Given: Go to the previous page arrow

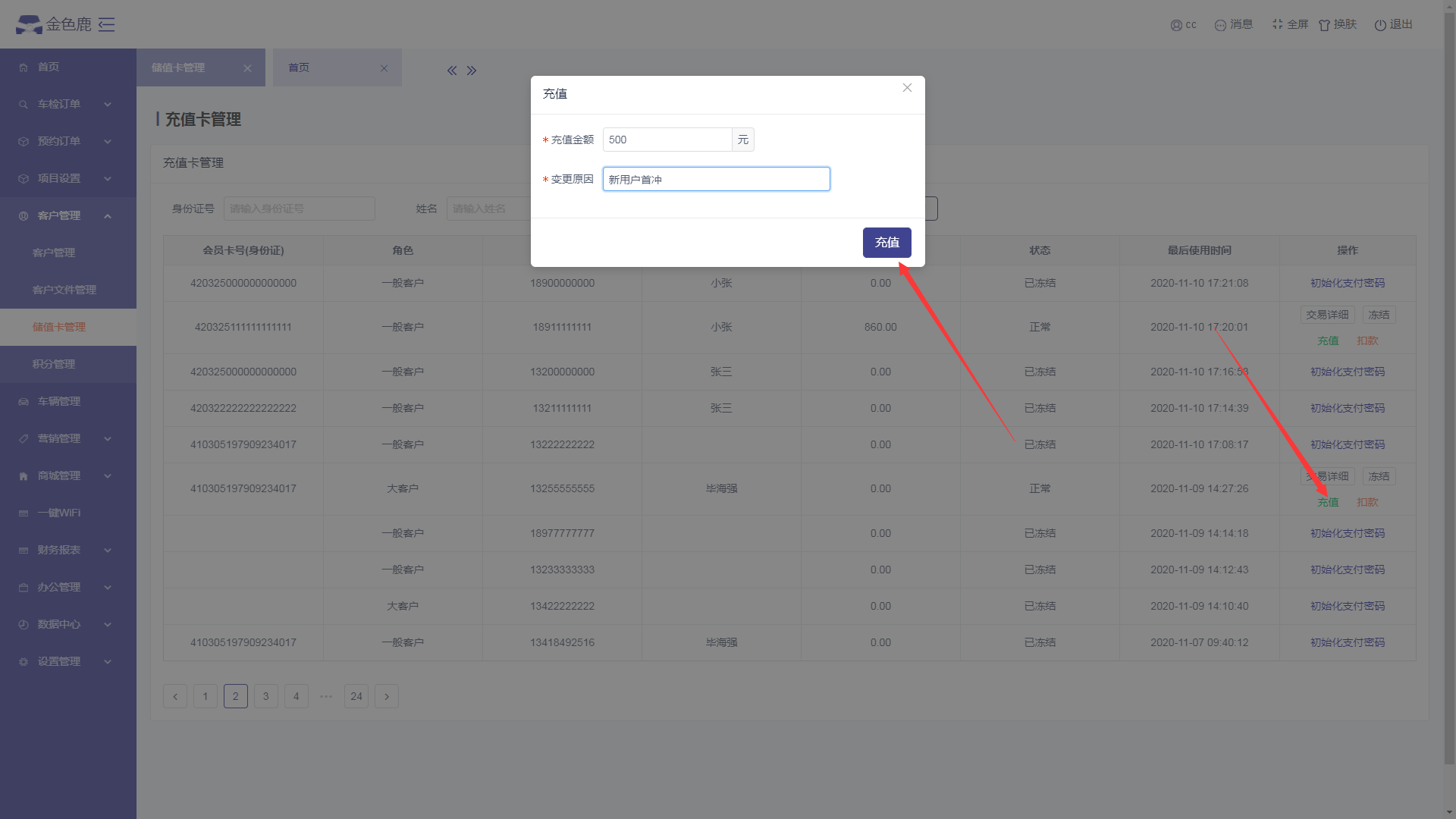Looking at the screenshot, I should pyautogui.click(x=175, y=696).
